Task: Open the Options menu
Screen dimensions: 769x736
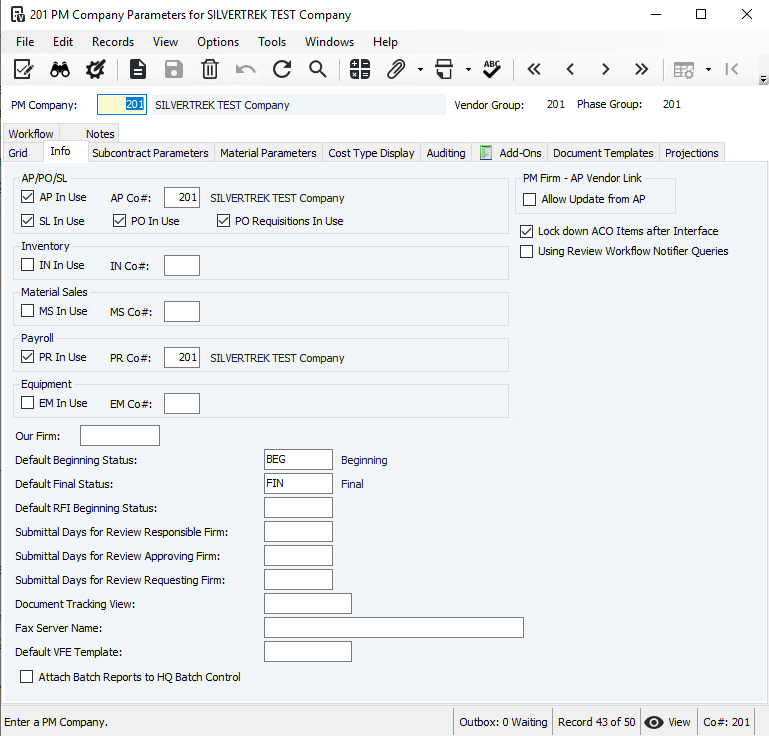Action: (218, 42)
